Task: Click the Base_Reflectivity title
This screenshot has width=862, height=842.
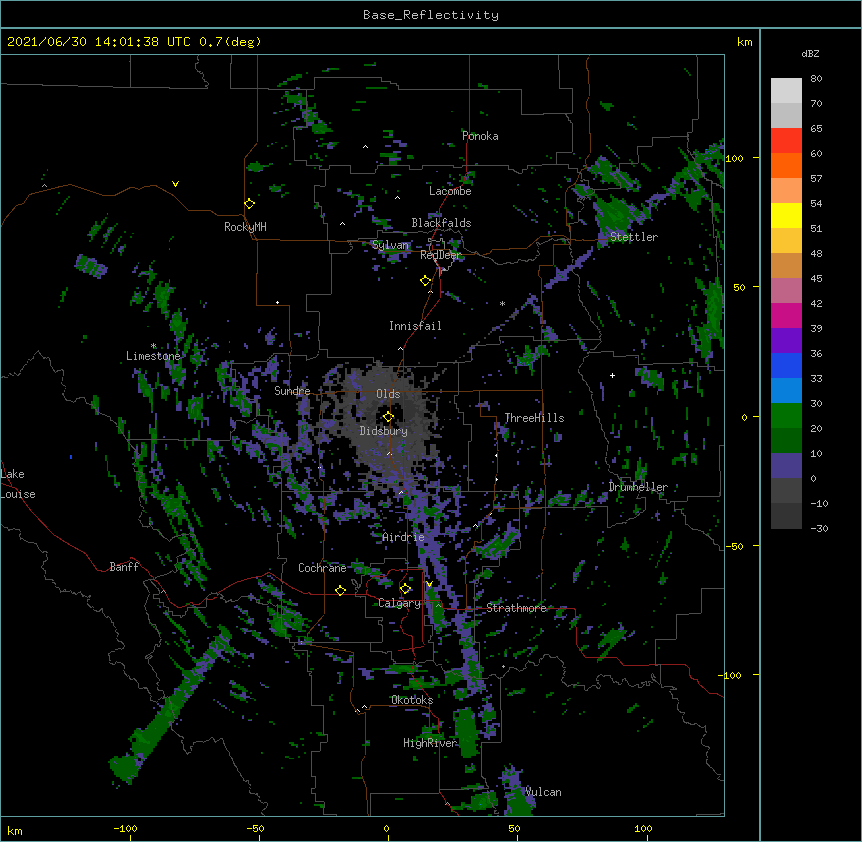Action: (x=431, y=15)
